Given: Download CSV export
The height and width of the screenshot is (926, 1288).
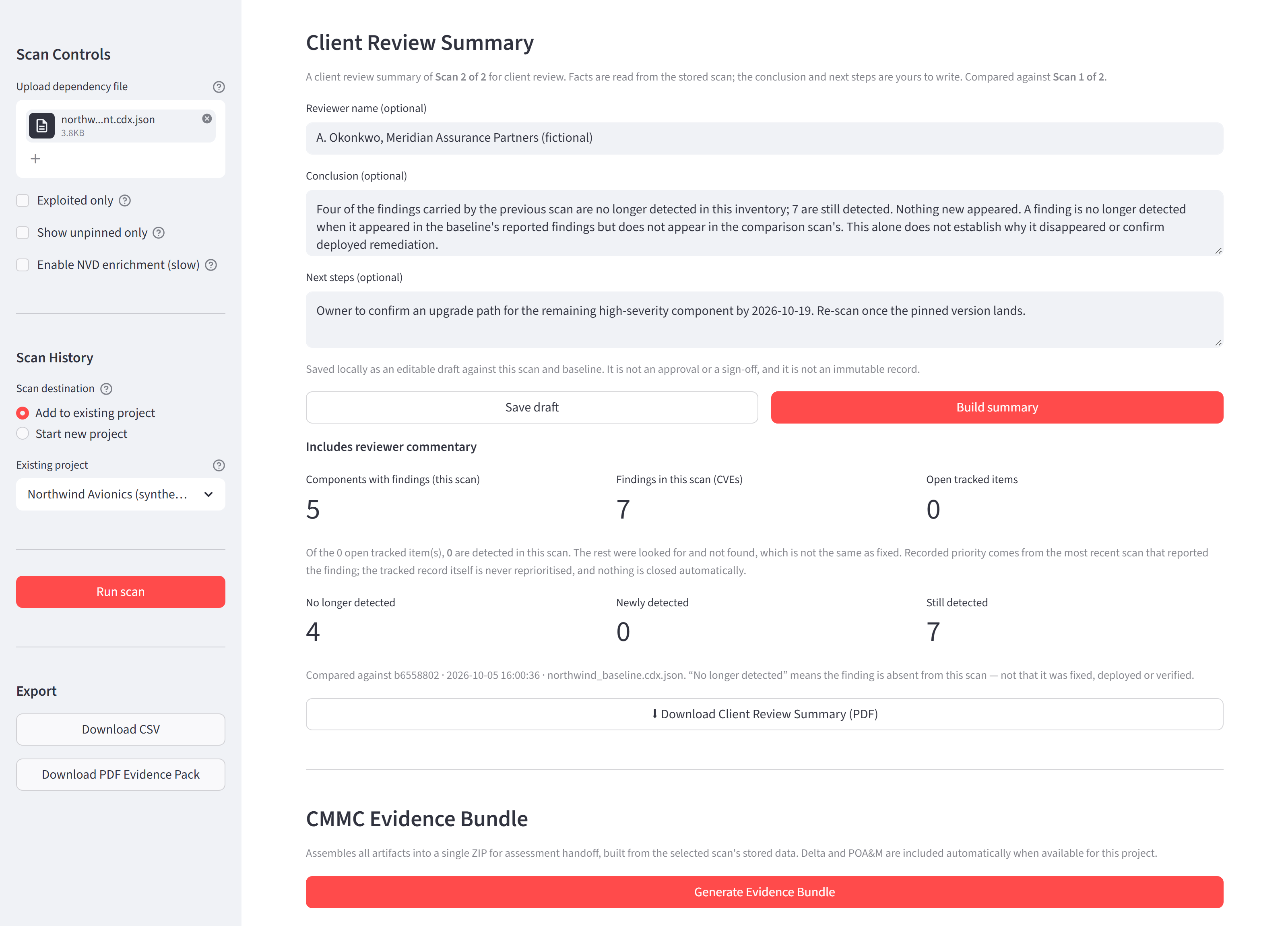Looking at the screenshot, I should [x=120, y=730].
